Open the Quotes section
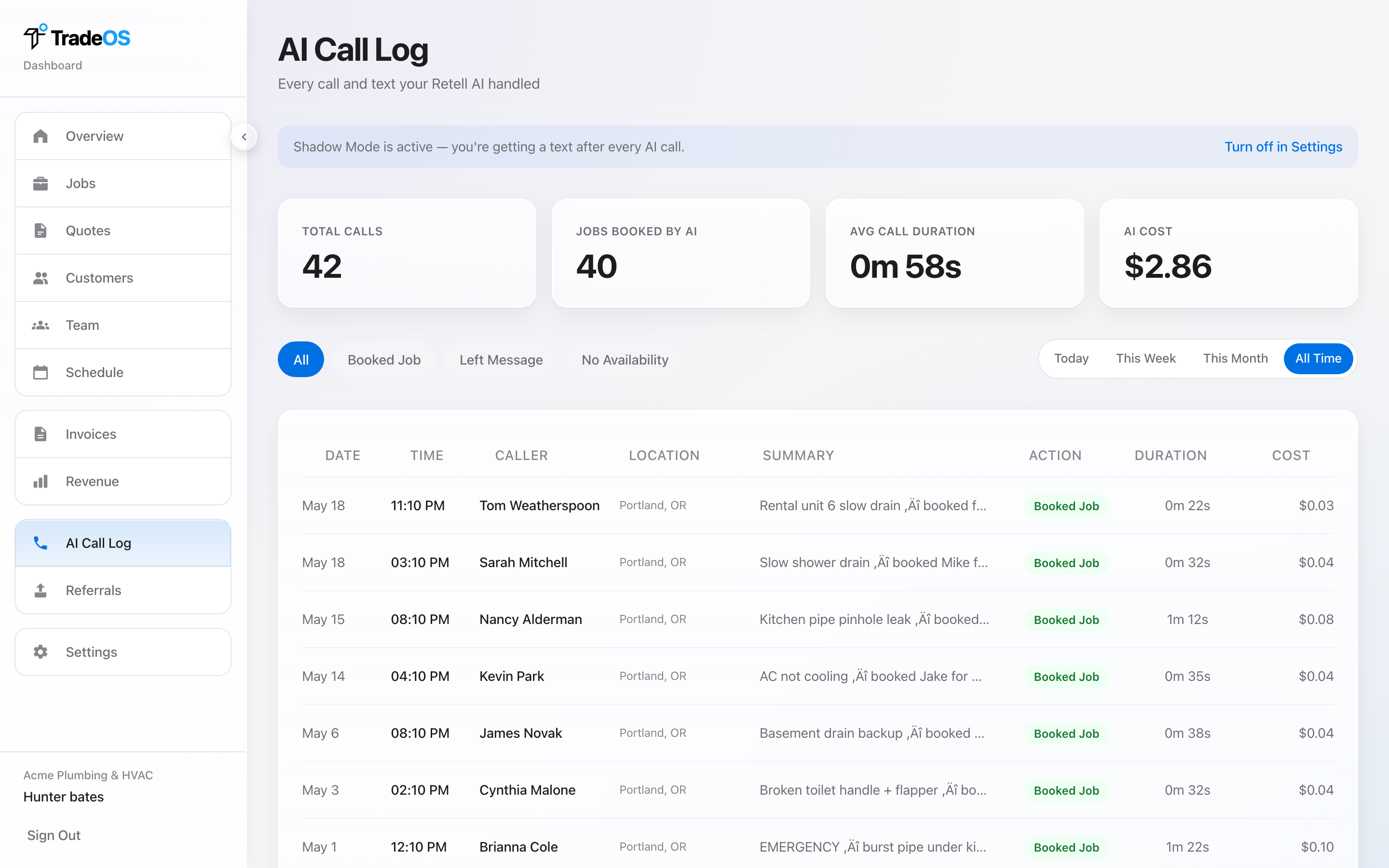1389x868 pixels. [x=123, y=231]
